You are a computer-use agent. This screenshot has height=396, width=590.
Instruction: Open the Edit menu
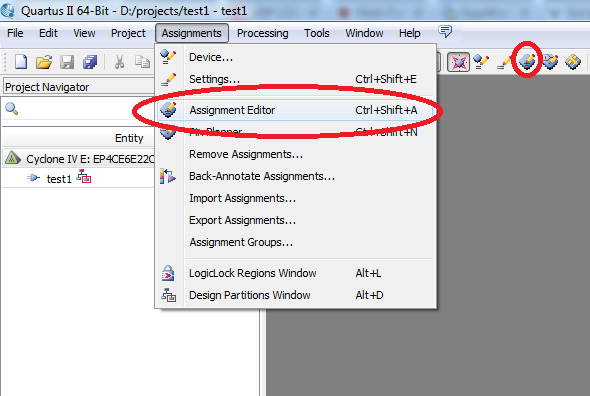[x=48, y=33]
